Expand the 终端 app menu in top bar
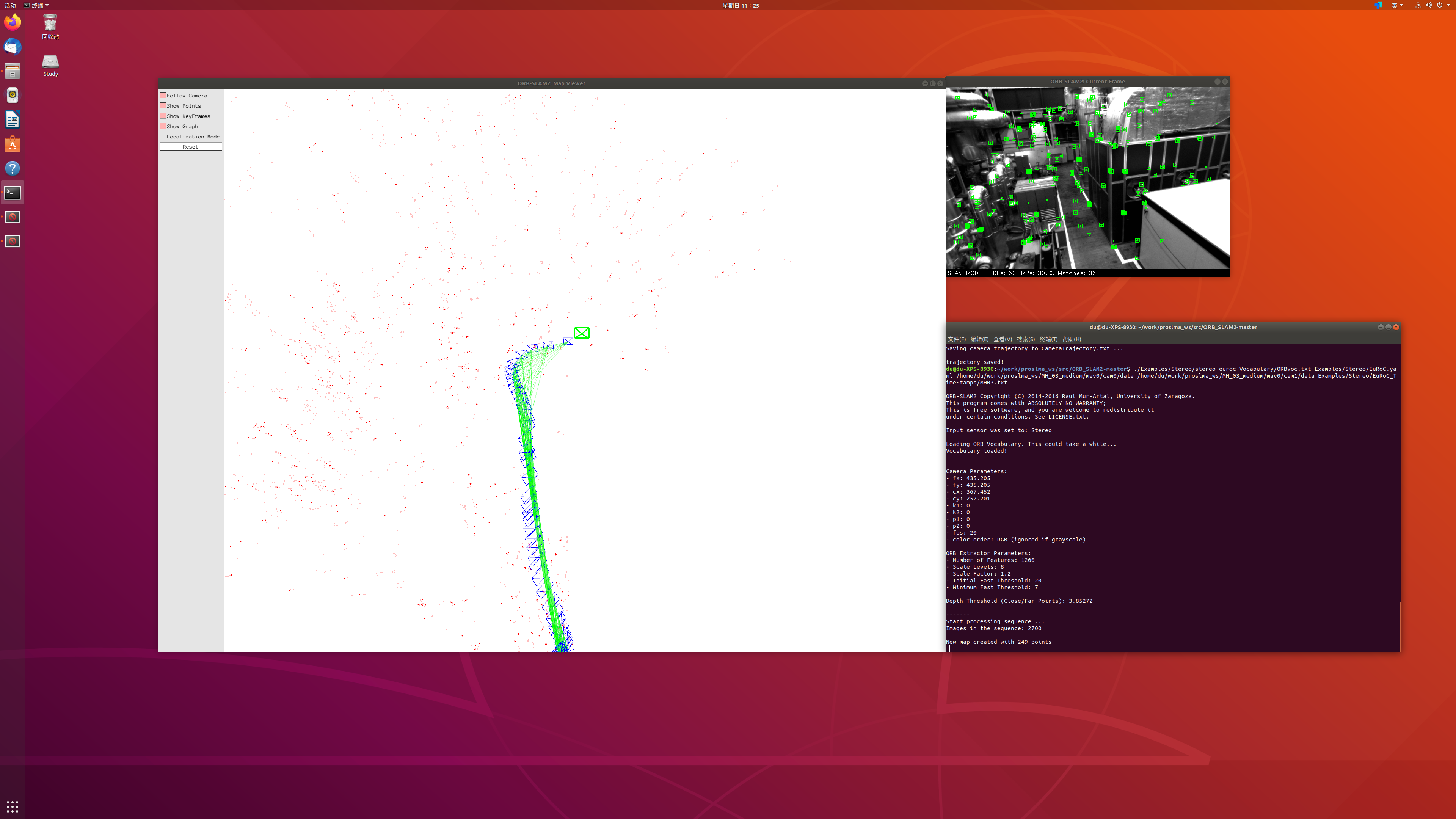 point(37,5)
